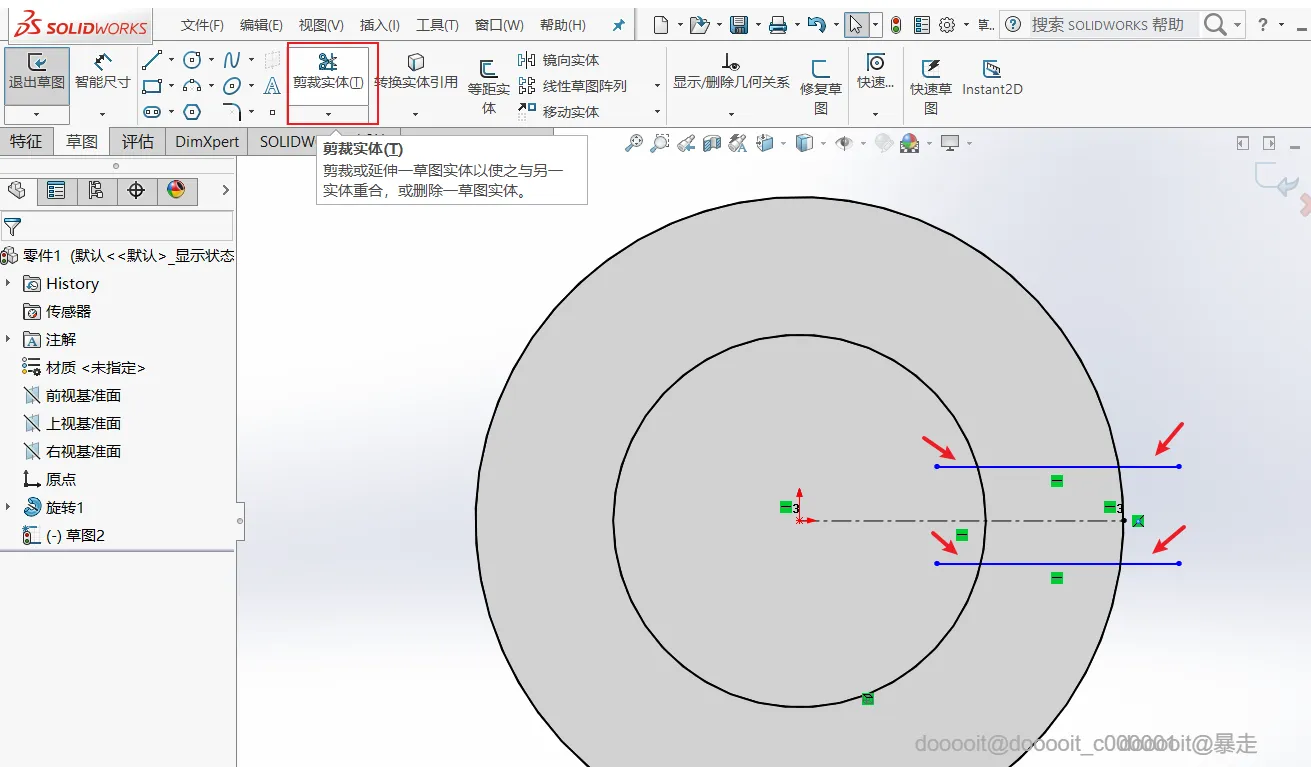Screen dimensions: 1311x767
Task: Click the rebuild traffic light icon
Action: pos(895,25)
